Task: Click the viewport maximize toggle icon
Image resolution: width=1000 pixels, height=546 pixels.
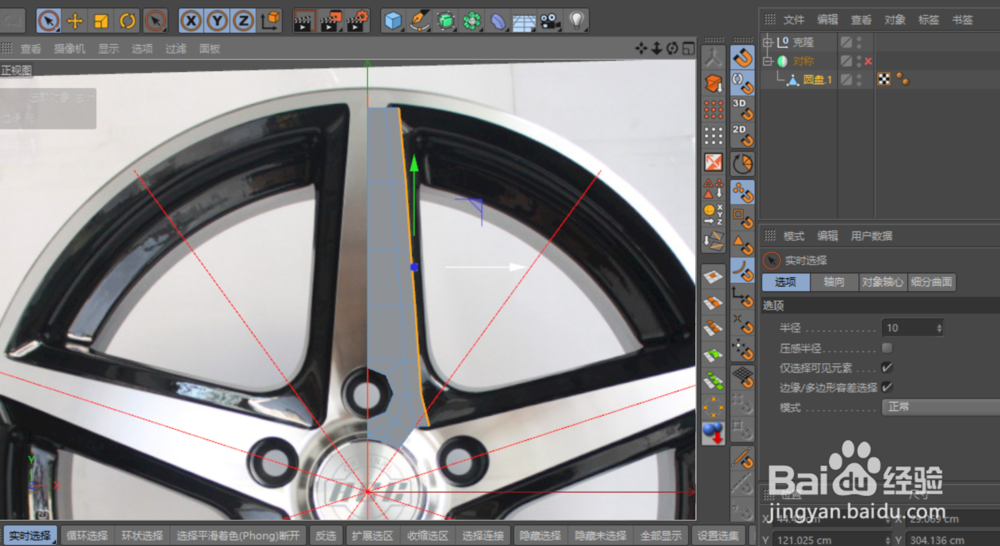Action: (688, 48)
